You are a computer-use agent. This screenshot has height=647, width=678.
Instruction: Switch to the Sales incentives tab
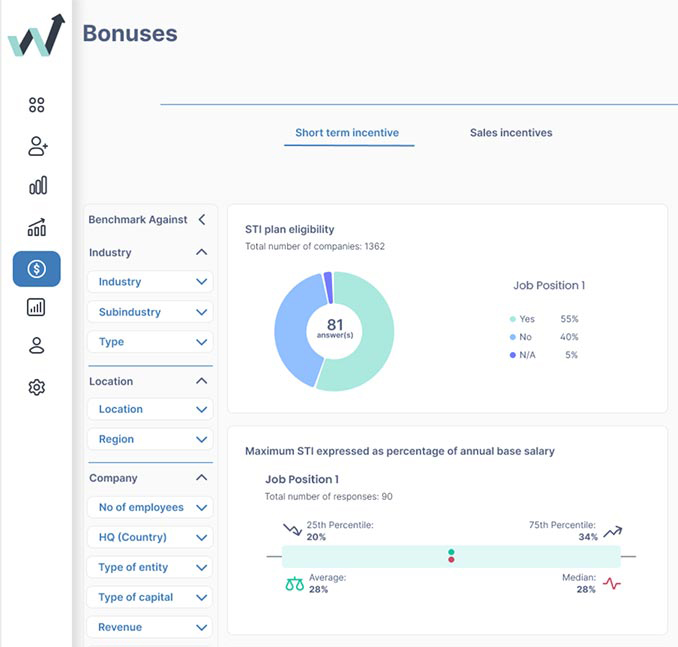[511, 133]
